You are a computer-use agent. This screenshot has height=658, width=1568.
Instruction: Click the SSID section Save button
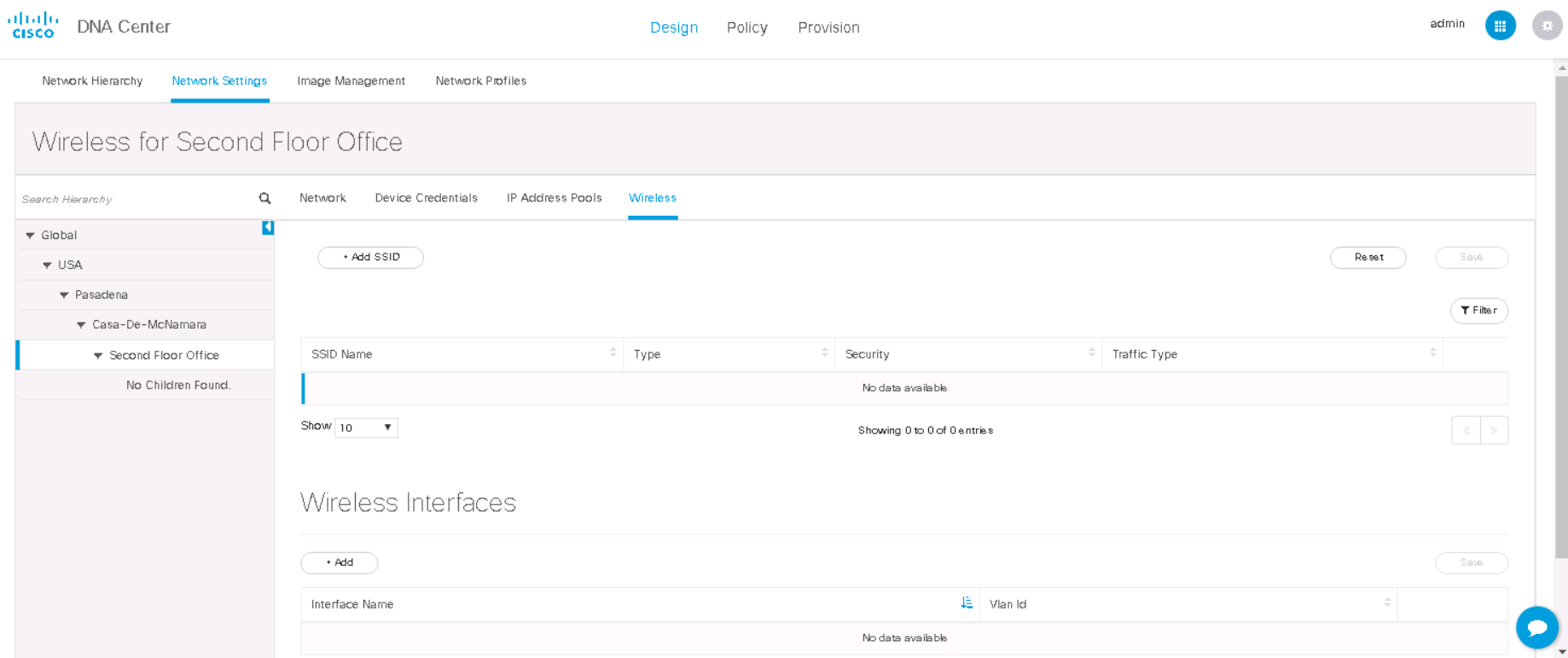point(1472,257)
